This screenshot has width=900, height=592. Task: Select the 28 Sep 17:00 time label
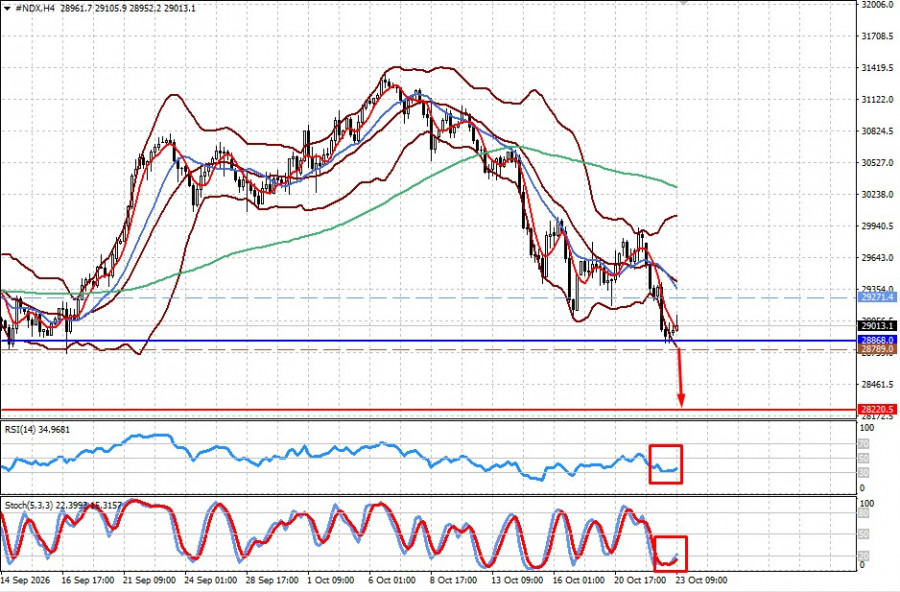[x=272, y=580]
